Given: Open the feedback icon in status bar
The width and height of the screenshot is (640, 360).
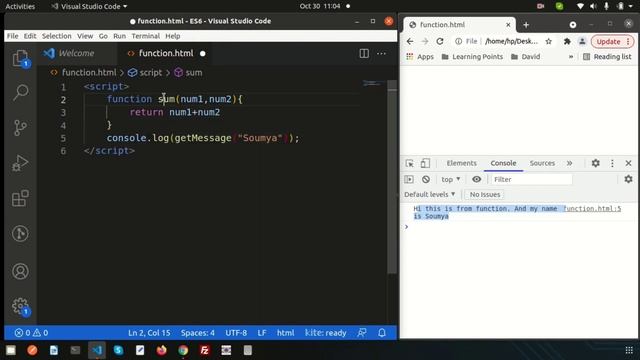Looking at the screenshot, I should tap(362, 333).
